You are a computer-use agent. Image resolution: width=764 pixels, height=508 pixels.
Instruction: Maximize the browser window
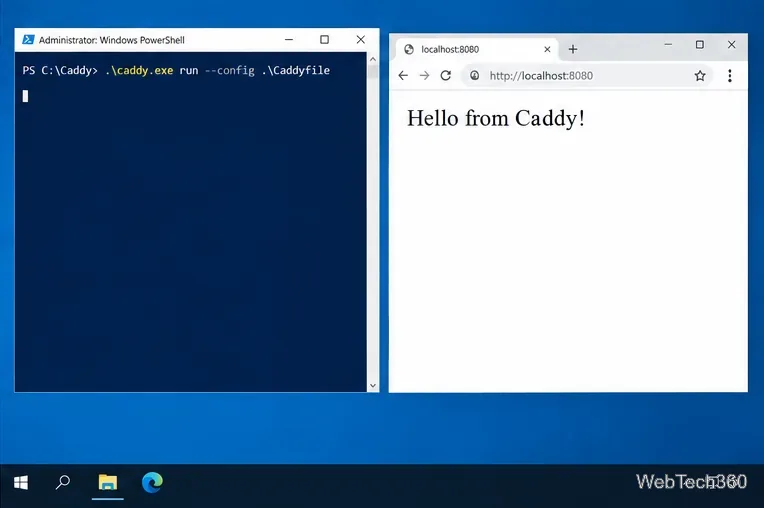point(700,44)
